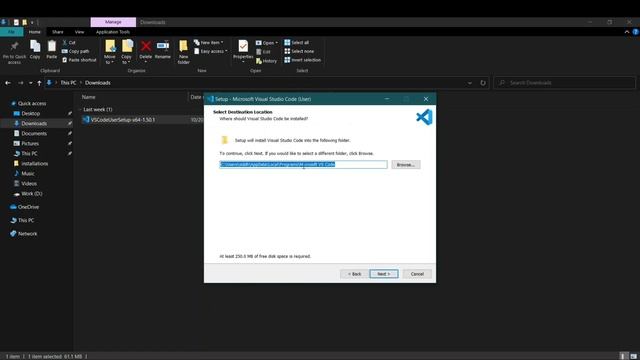Screen dimensions: 640x360
Task: Click Select none in ribbon
Action: (299, 51)
